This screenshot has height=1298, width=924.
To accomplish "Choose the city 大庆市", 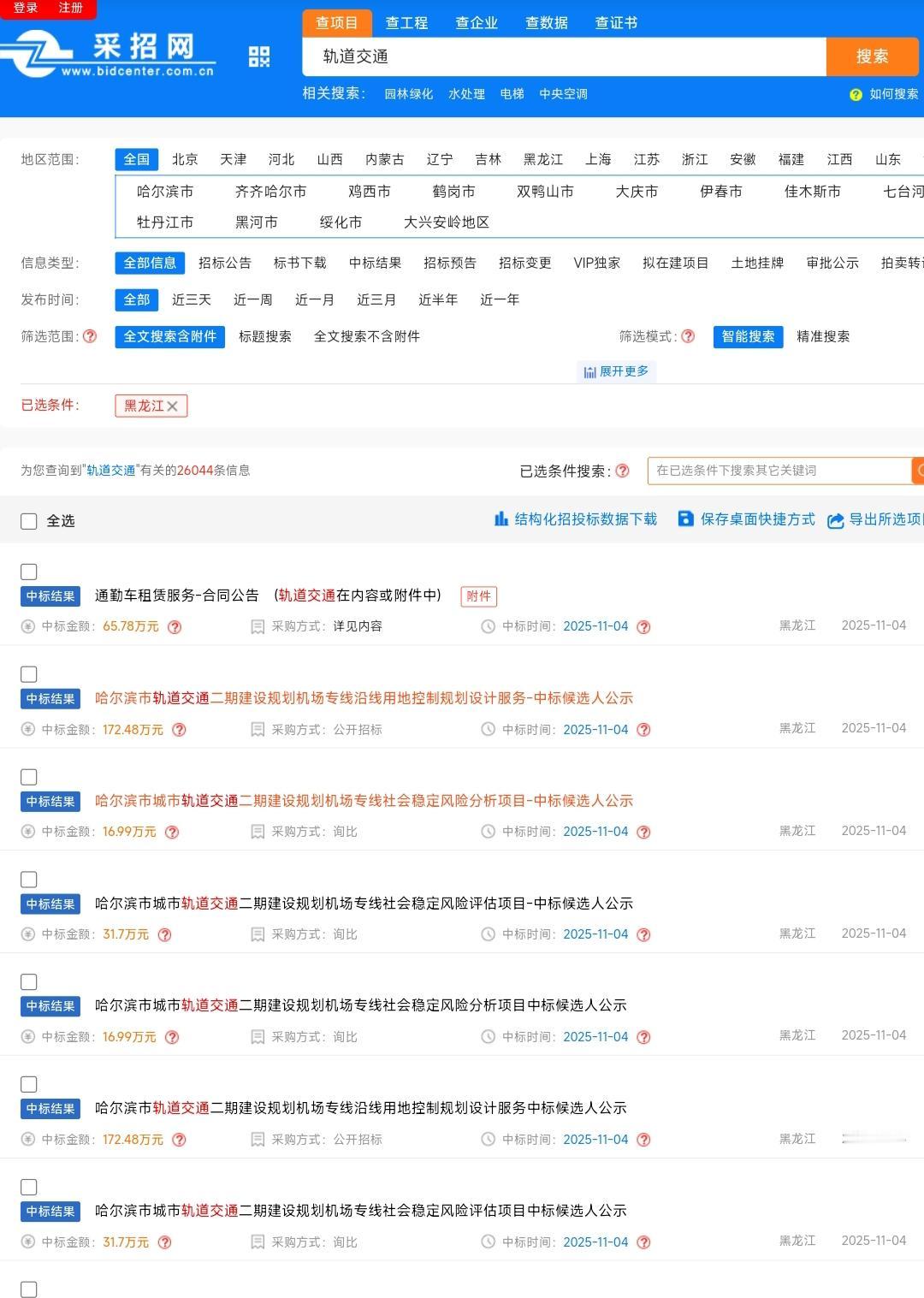I will pyautogui.click(x=637, y=192).
